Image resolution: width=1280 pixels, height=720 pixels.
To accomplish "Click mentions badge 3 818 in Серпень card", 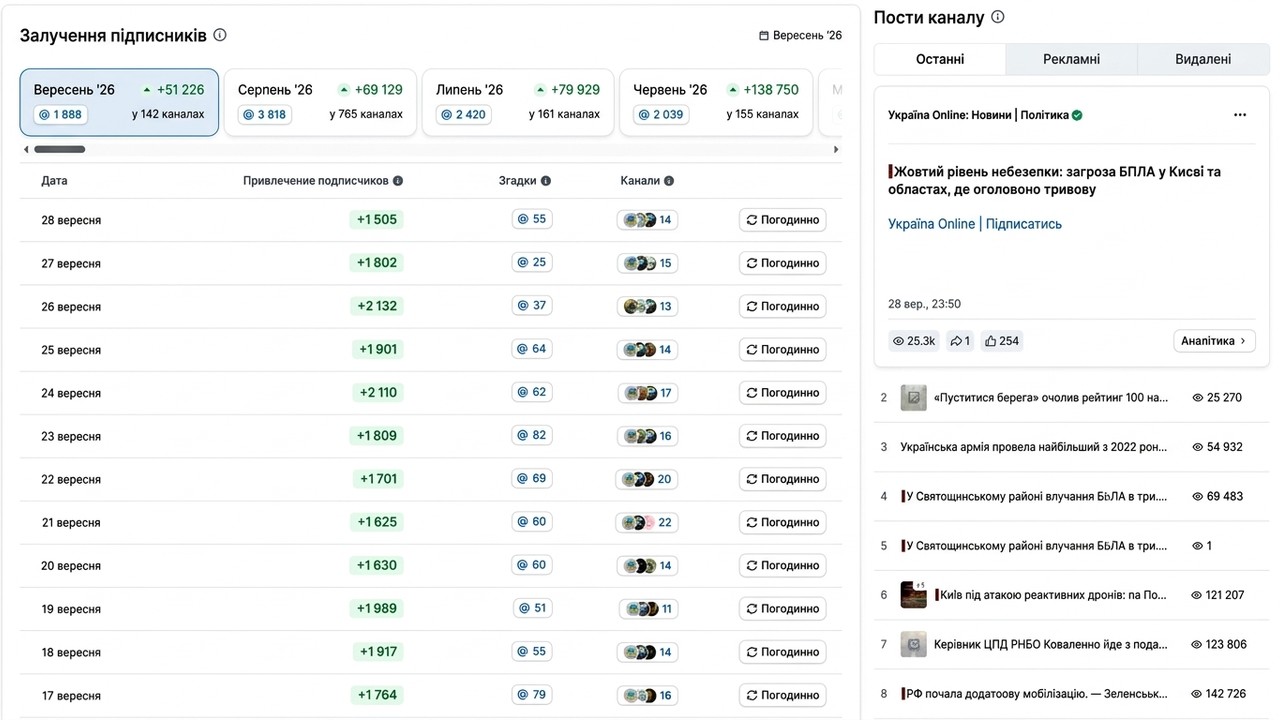I will point(264,114).
